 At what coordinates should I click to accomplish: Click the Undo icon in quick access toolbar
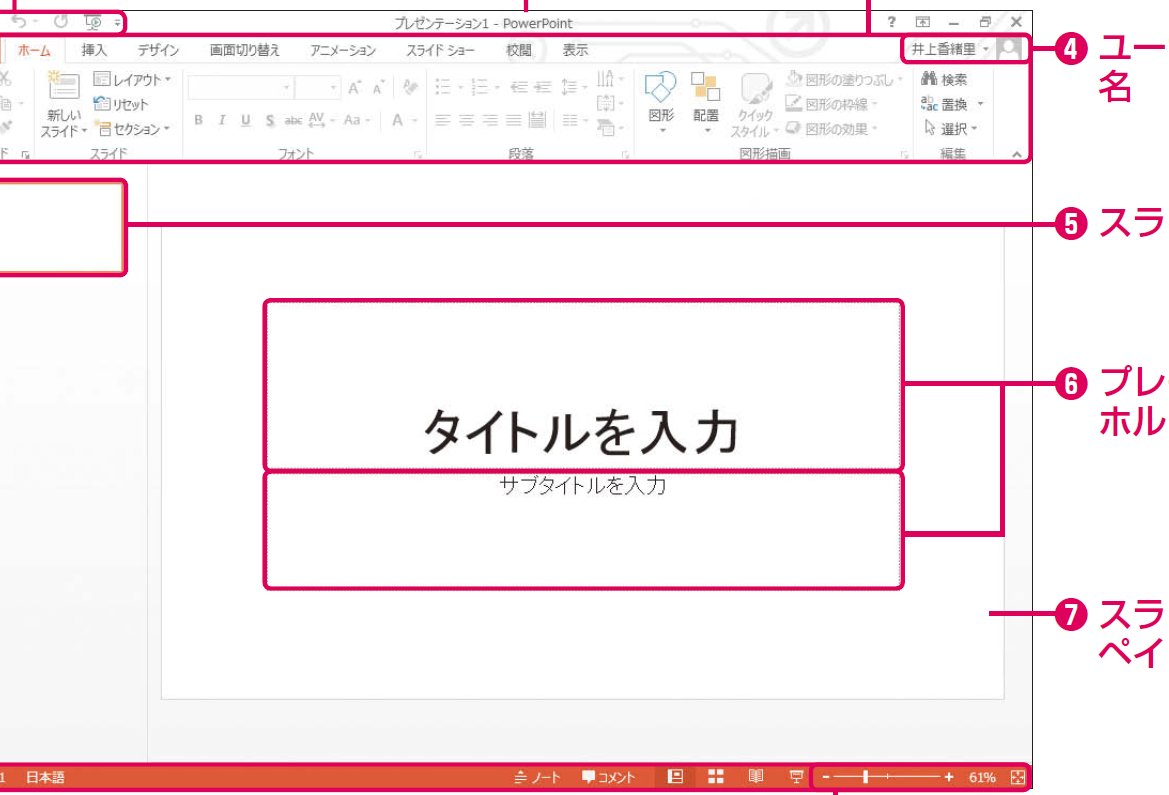coord(19,22)
